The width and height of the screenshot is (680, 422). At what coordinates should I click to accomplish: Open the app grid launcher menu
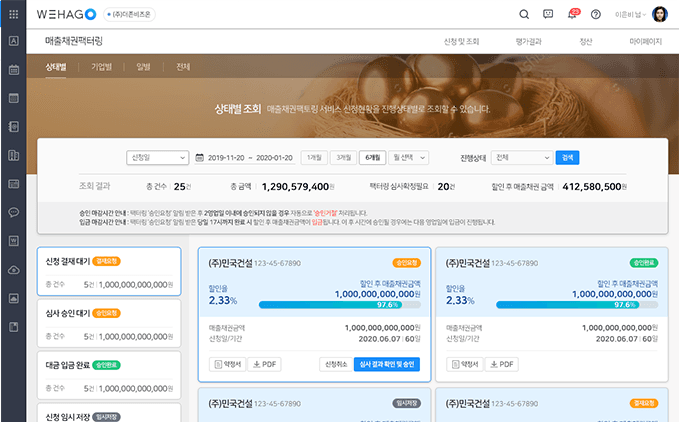[13, 14]
